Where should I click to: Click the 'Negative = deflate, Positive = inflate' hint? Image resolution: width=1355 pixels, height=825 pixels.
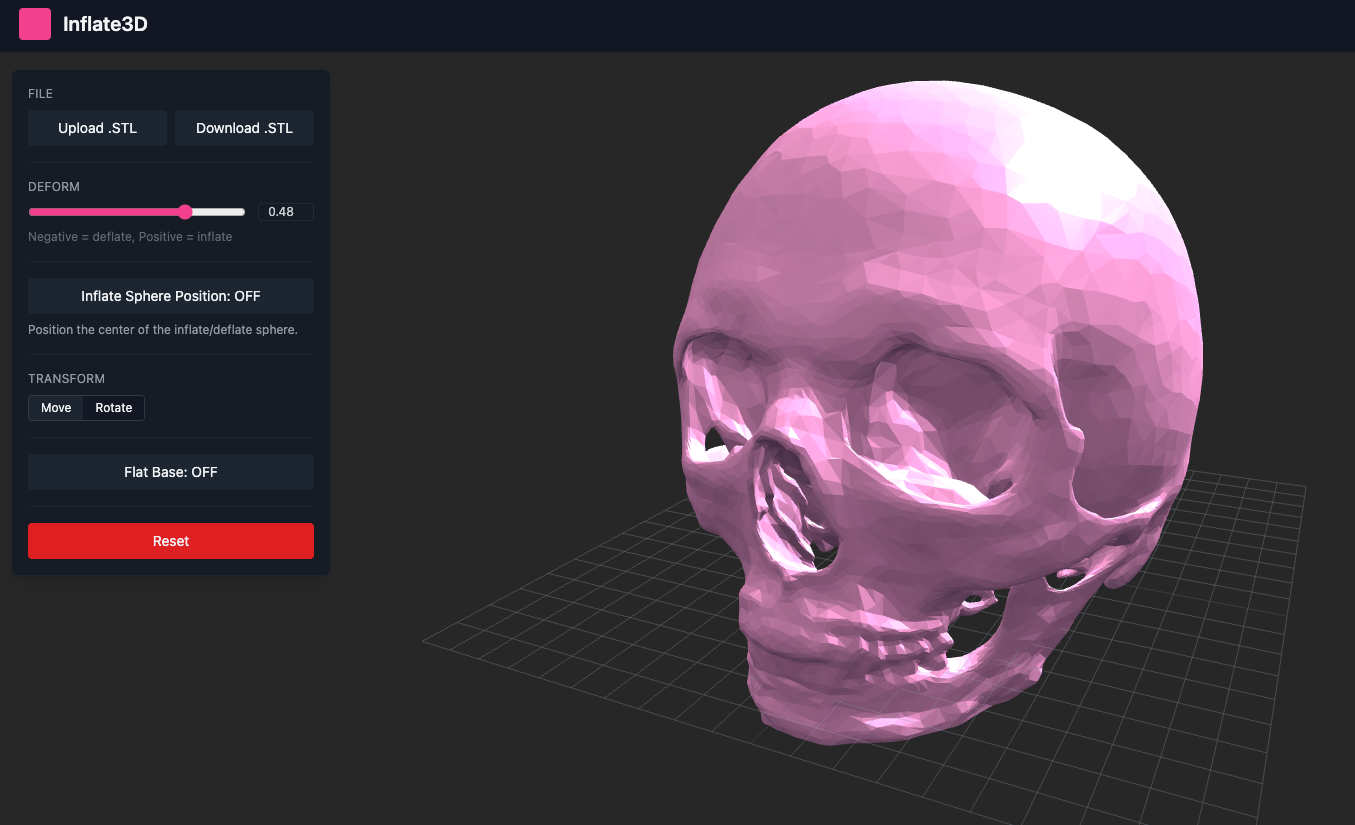(x=130, y=237)
